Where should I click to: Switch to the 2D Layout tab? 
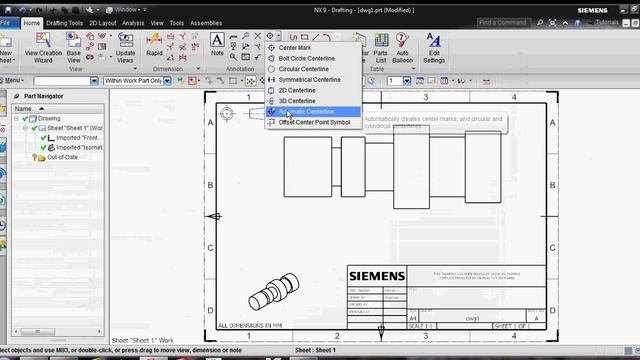coord(102,23)
